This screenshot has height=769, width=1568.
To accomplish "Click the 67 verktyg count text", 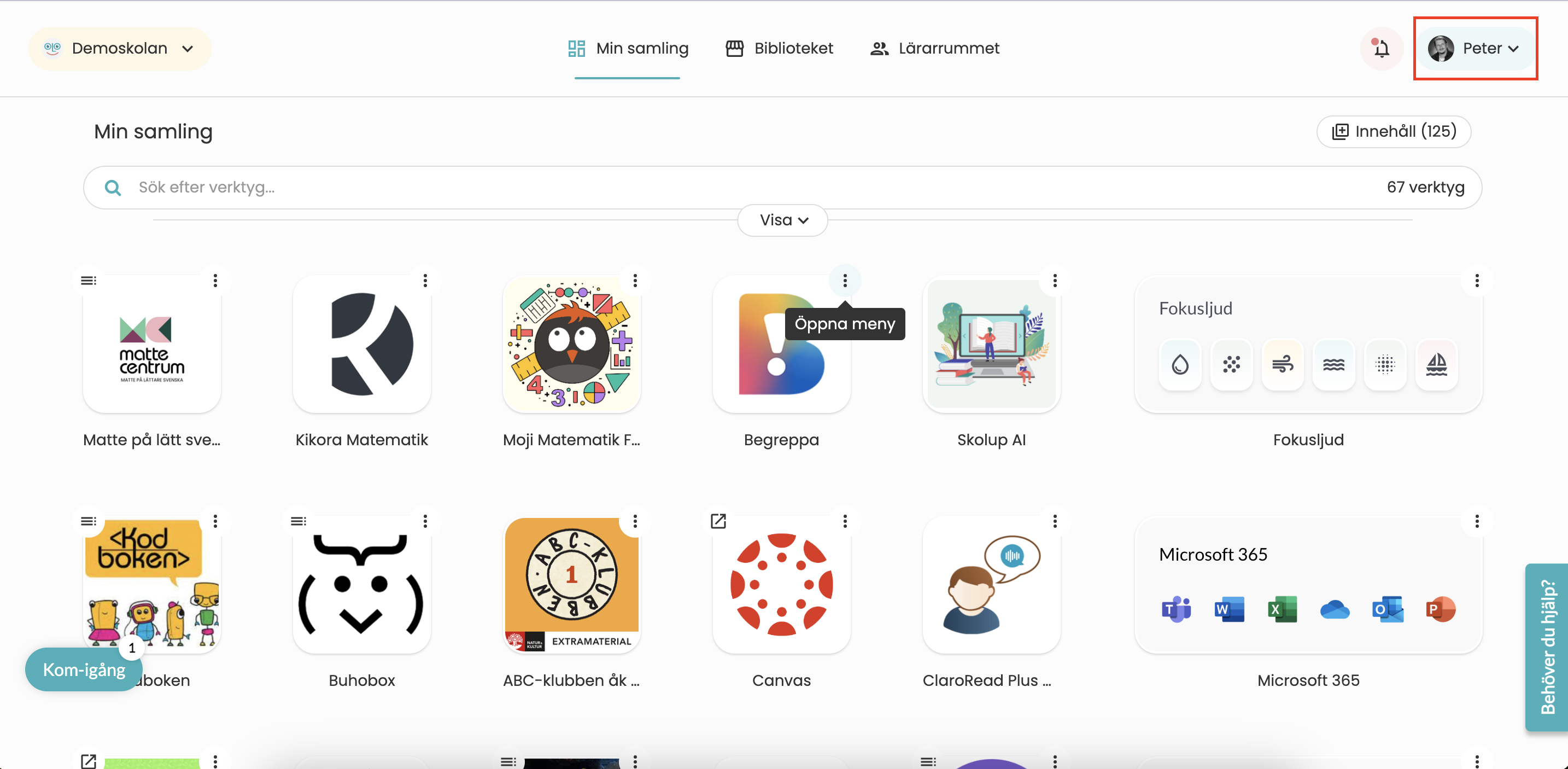I will coord(1425,188).
